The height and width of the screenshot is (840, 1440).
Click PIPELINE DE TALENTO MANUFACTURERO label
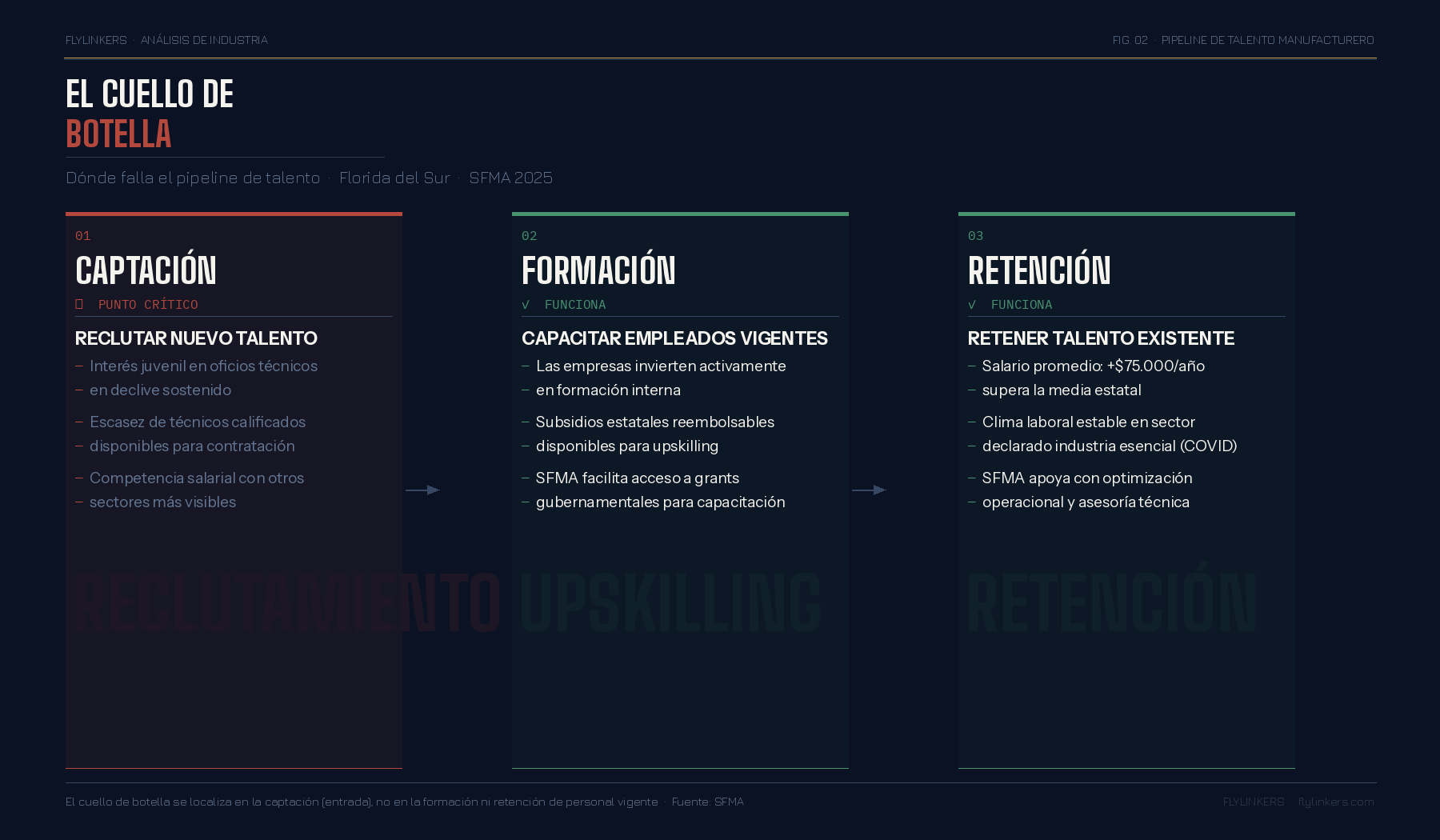tap(1268, 40)
